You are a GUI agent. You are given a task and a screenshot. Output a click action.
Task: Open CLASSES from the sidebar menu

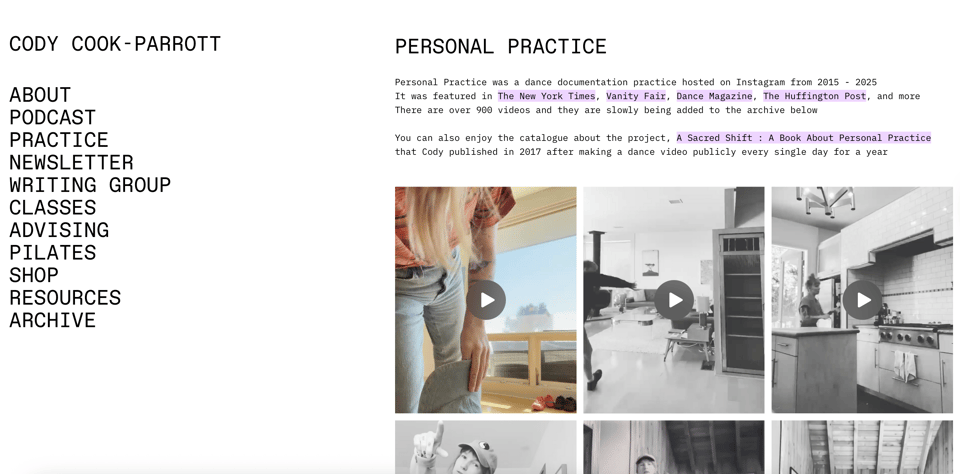tap(53, 208)
